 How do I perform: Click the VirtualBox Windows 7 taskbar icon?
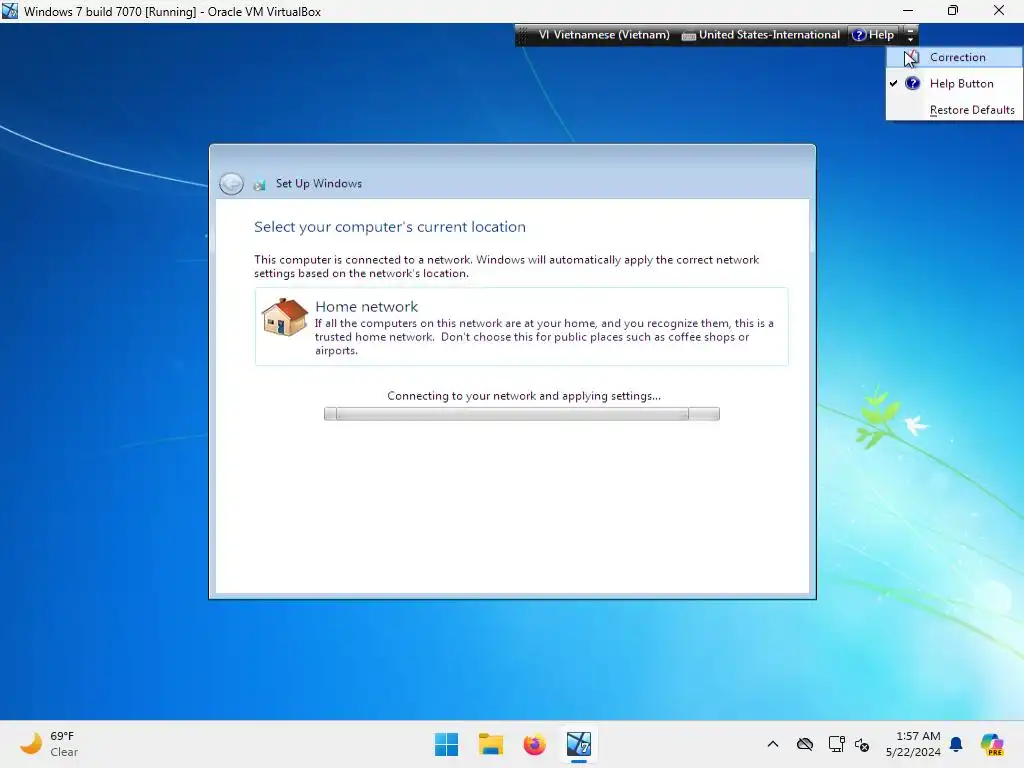(x=579, y=744)
